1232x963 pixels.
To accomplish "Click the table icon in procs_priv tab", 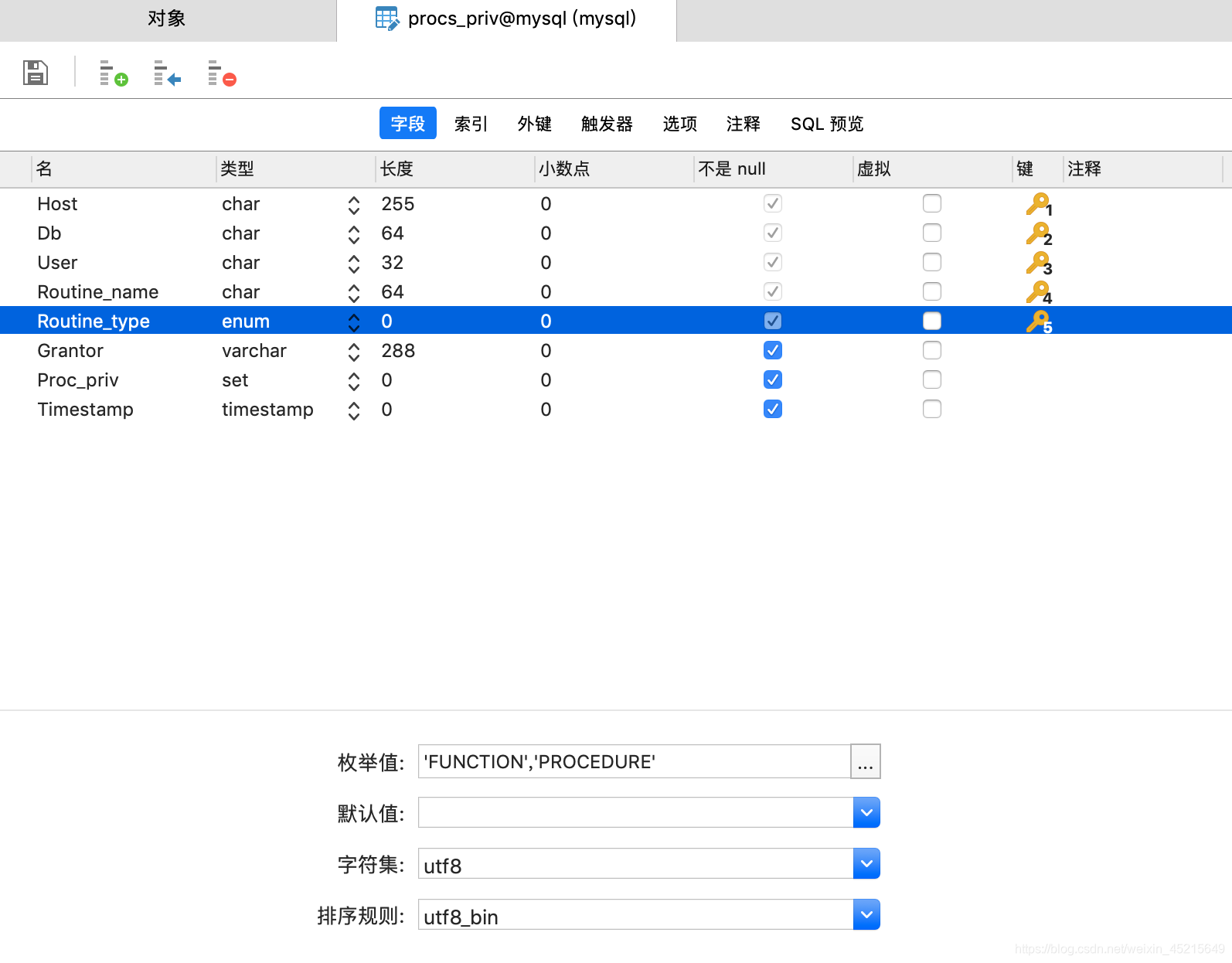I will pyautogui.click(x=386, y=18).
